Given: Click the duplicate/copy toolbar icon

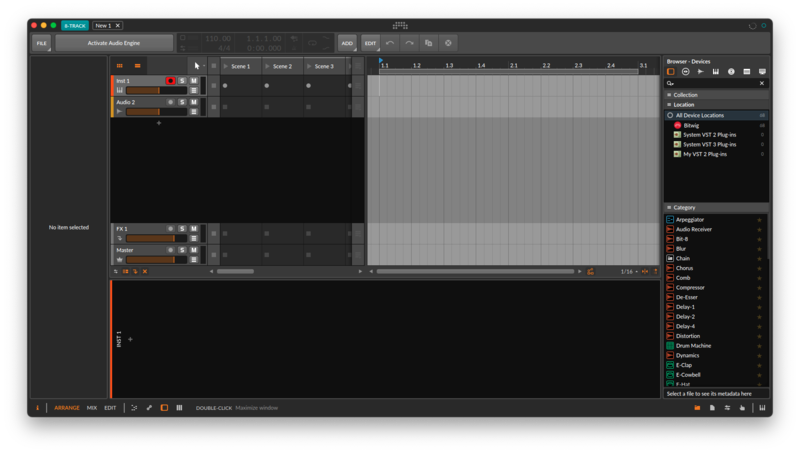Looking at the screenshot, I should click(x=429, y=43).
